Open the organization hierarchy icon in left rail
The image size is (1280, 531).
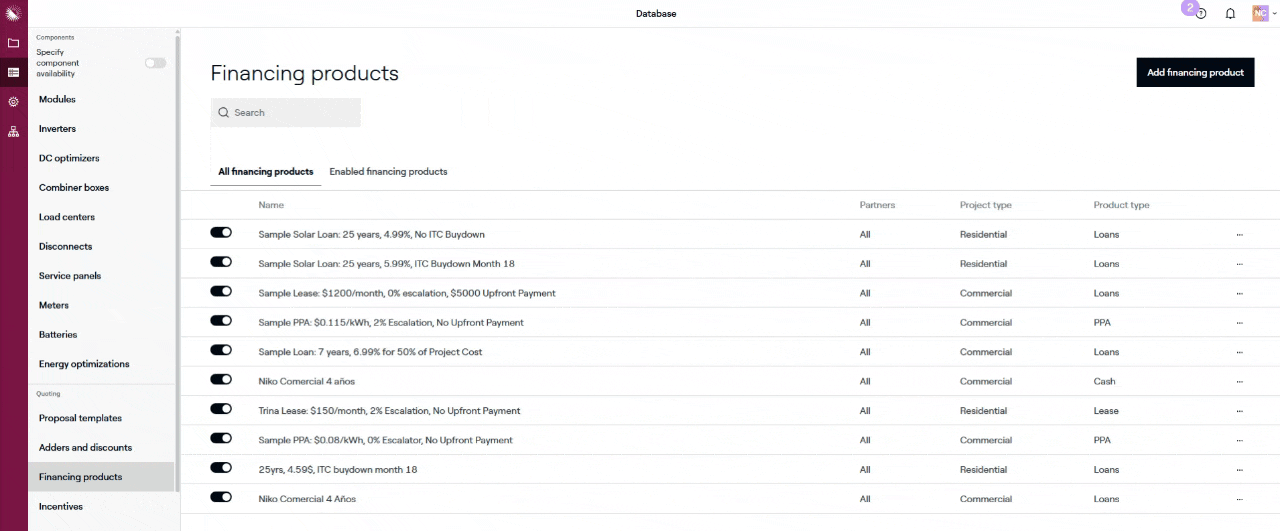click(x=13, y=131)
